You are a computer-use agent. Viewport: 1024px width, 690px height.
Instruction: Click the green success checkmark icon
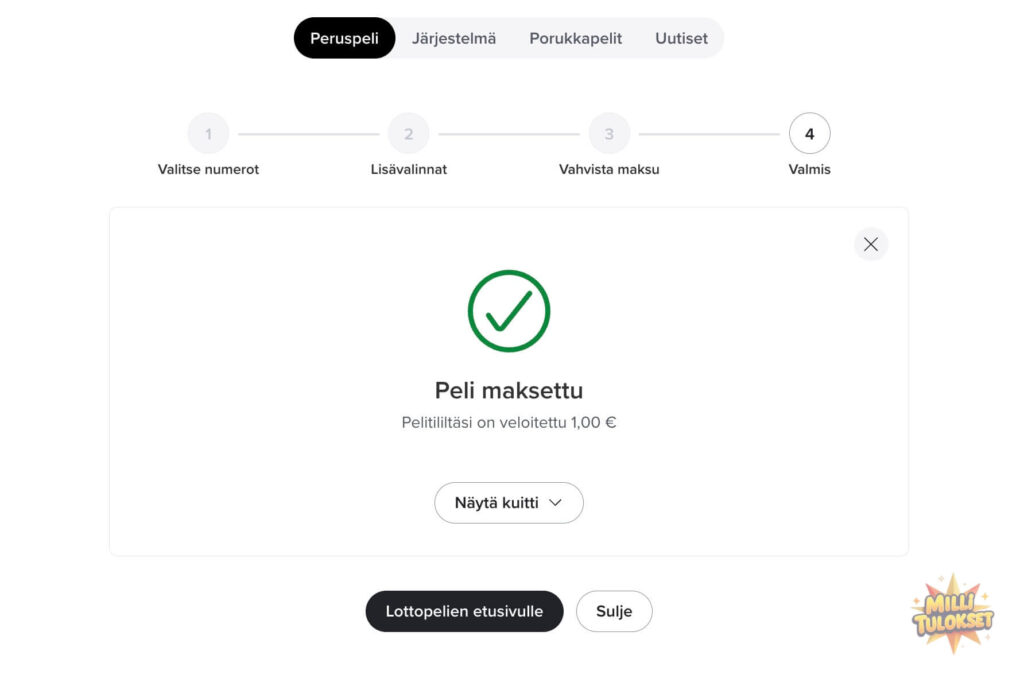(x=509, y=310)
